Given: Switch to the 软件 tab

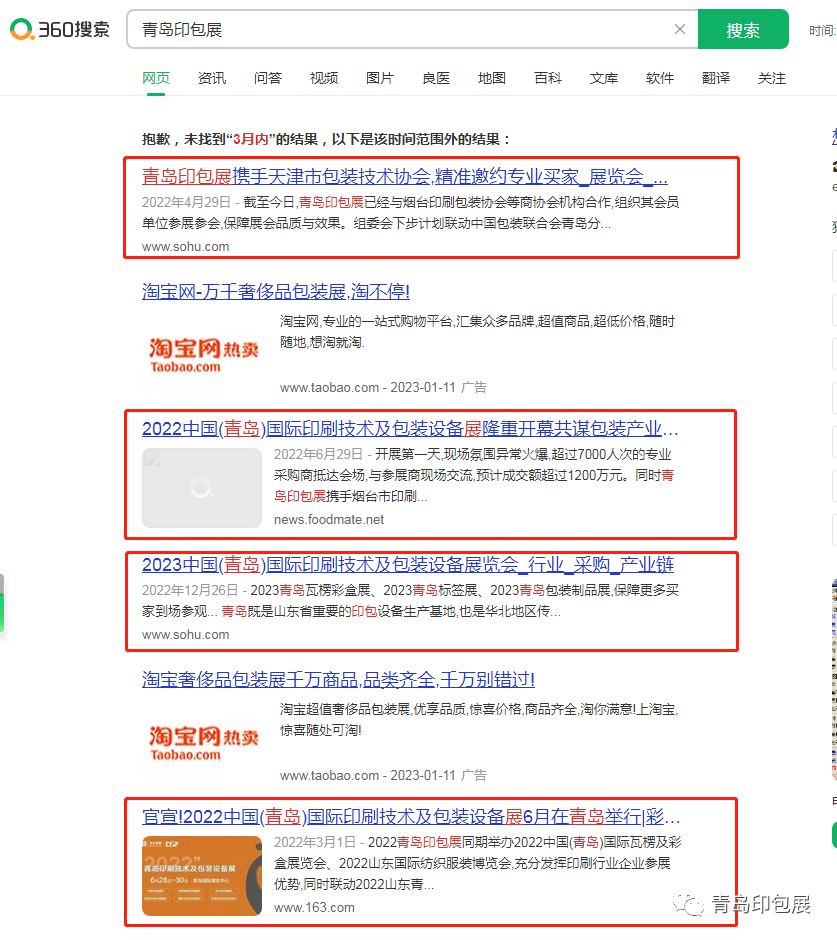Looking at the screenshot, I should (x=660, y=78).
